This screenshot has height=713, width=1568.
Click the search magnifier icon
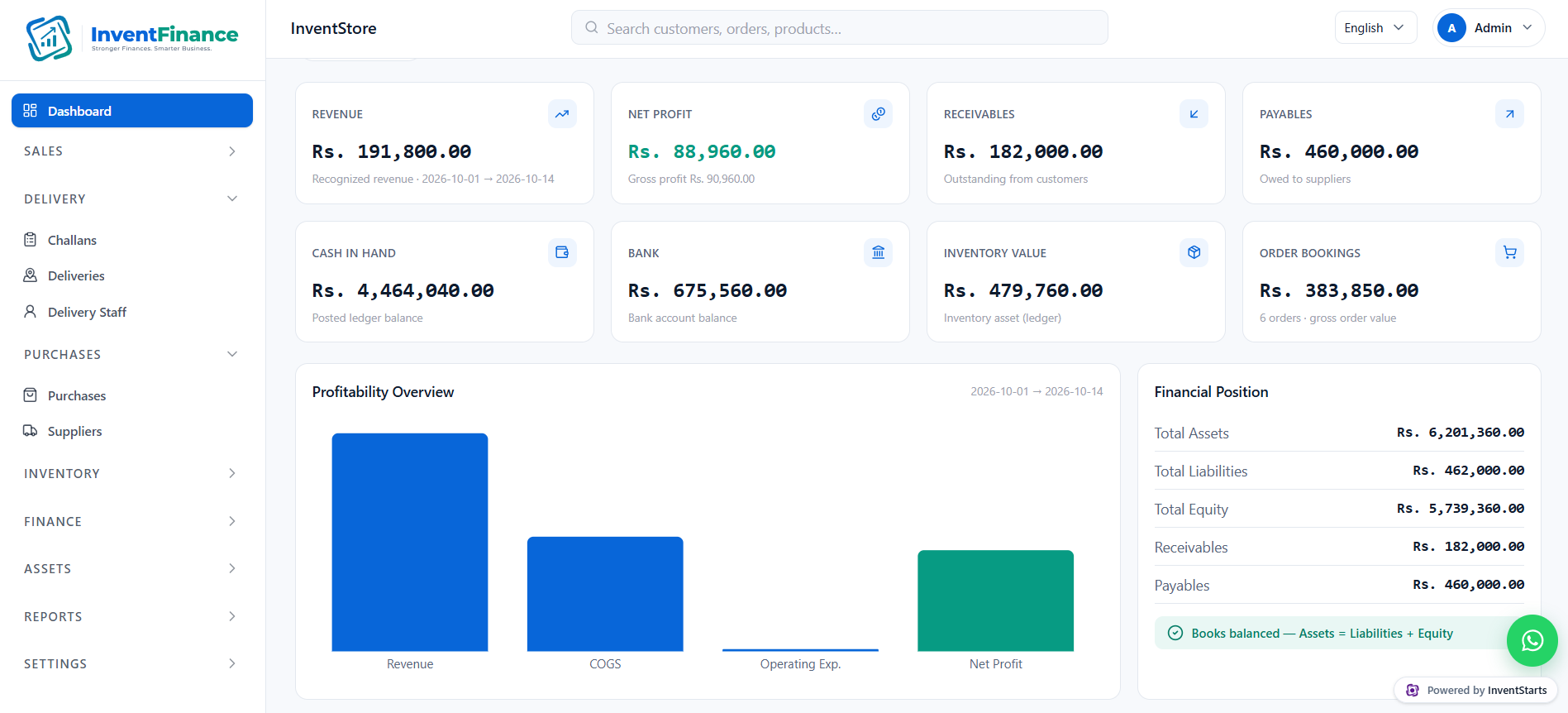[x=592, y=28]
